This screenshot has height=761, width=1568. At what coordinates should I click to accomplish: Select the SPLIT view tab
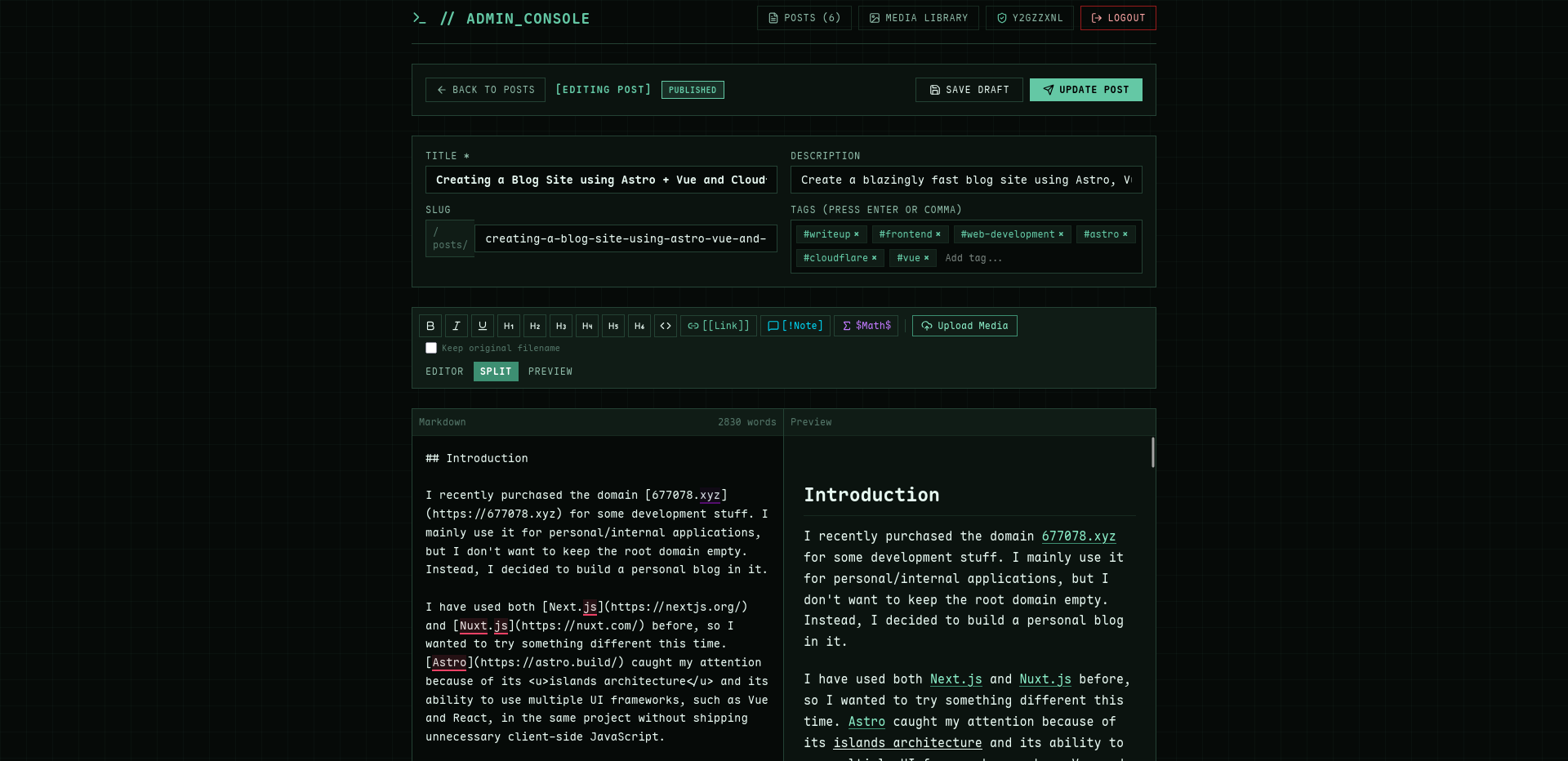point(496,372)
